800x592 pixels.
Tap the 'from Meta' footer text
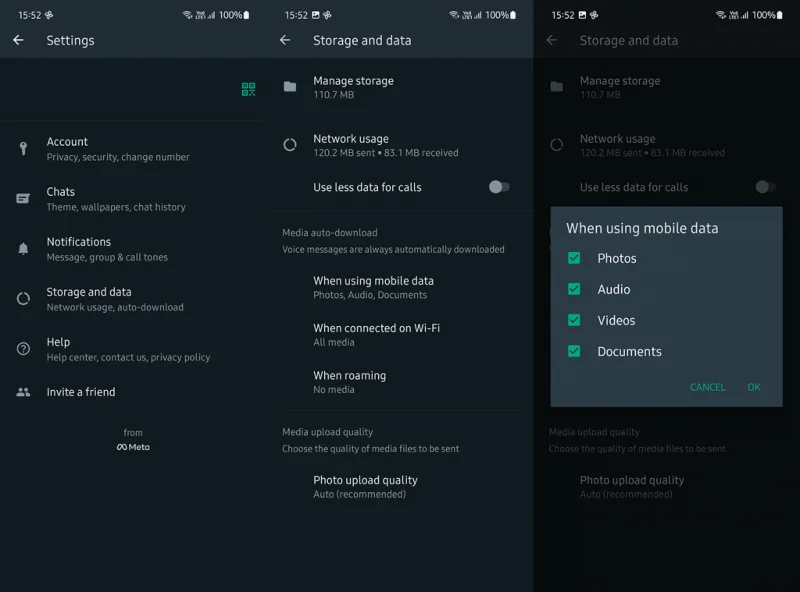(133, 439)
